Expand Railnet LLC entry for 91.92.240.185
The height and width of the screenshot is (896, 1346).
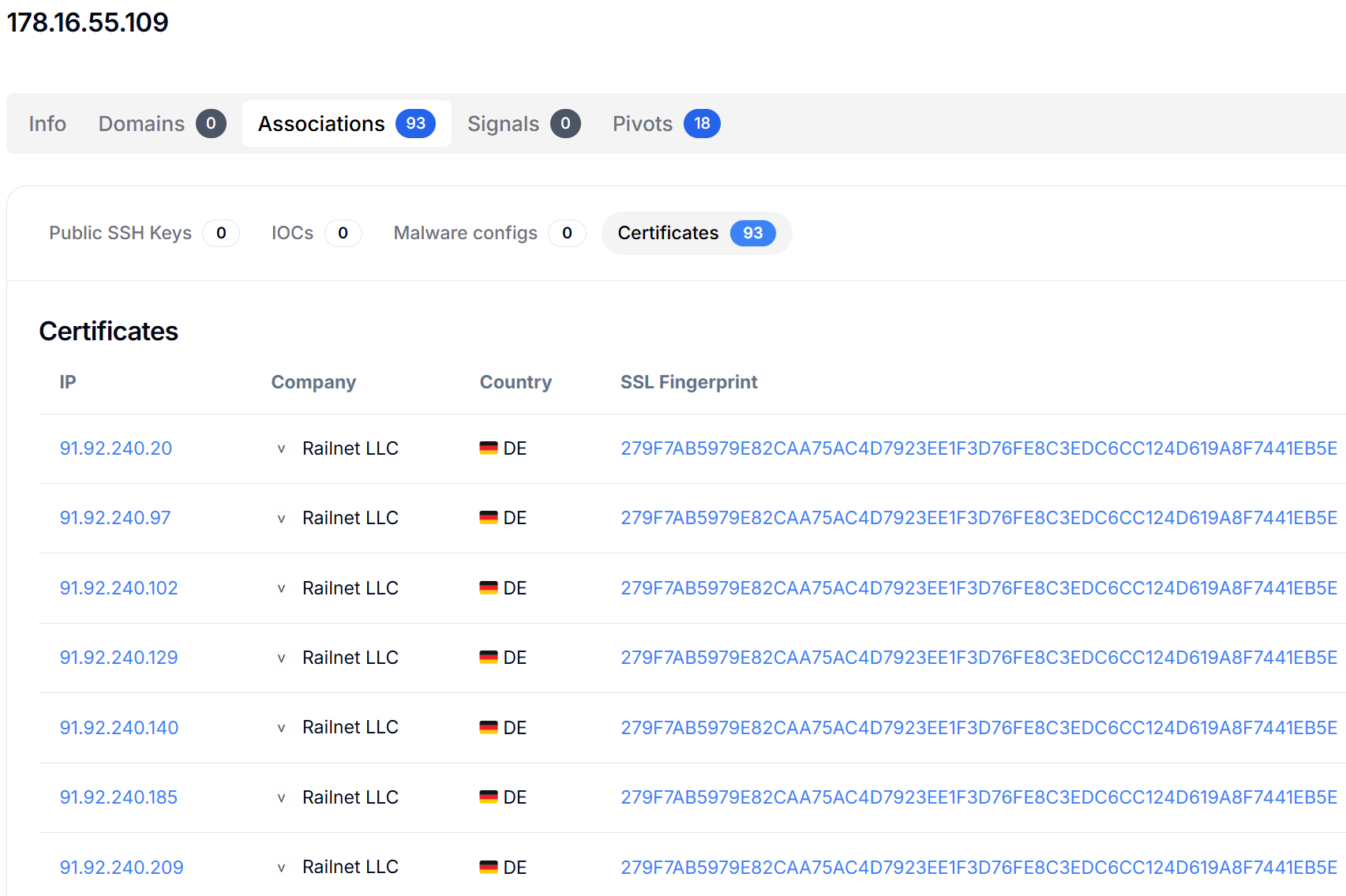coord(281,797)
